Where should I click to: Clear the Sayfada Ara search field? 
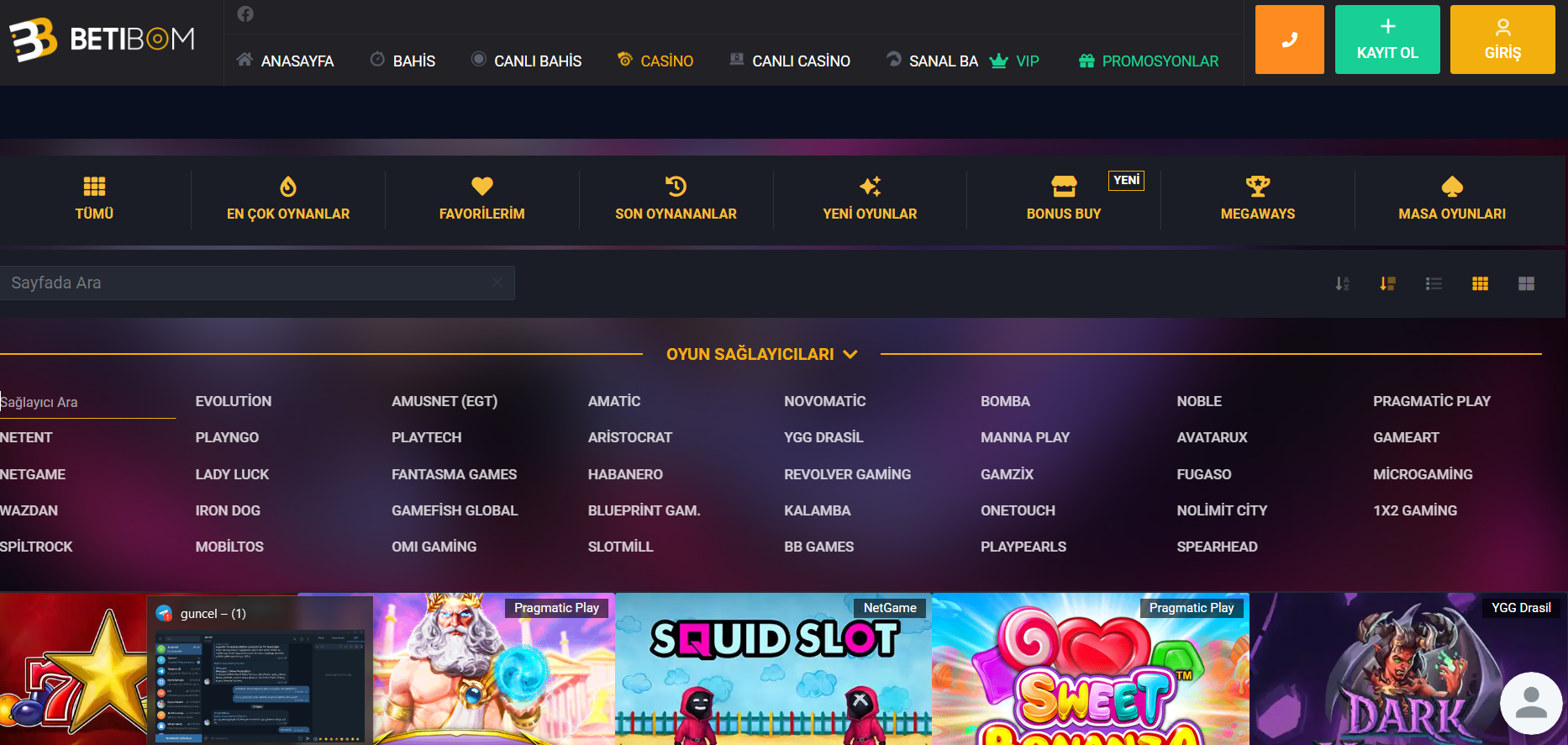tap(497, 283)
